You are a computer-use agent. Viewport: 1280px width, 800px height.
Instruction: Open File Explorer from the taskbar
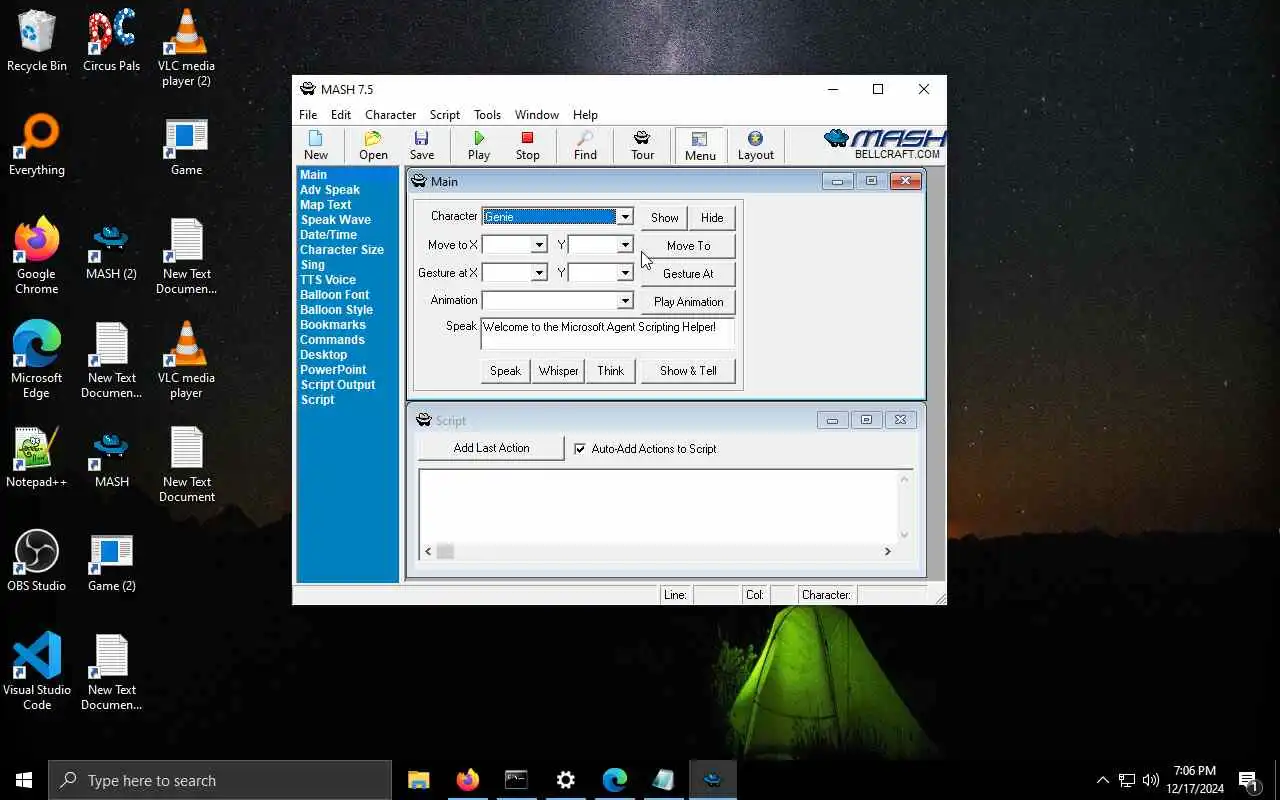419,780
